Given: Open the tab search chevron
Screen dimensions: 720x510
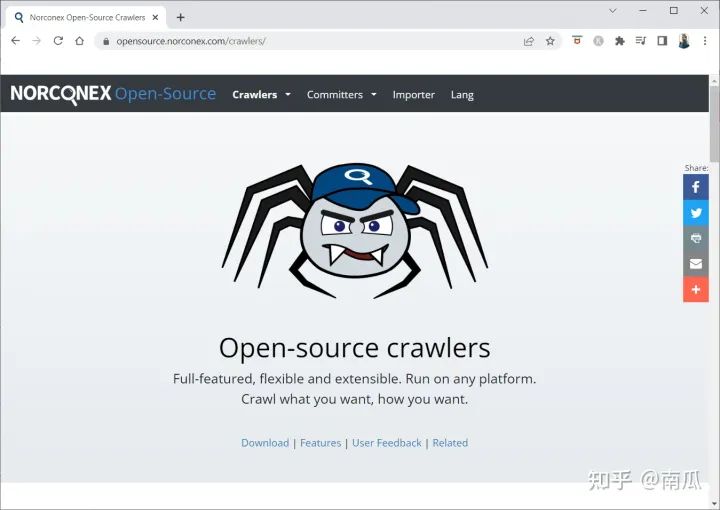Looking at the screenshot, I should coord(613,11).
